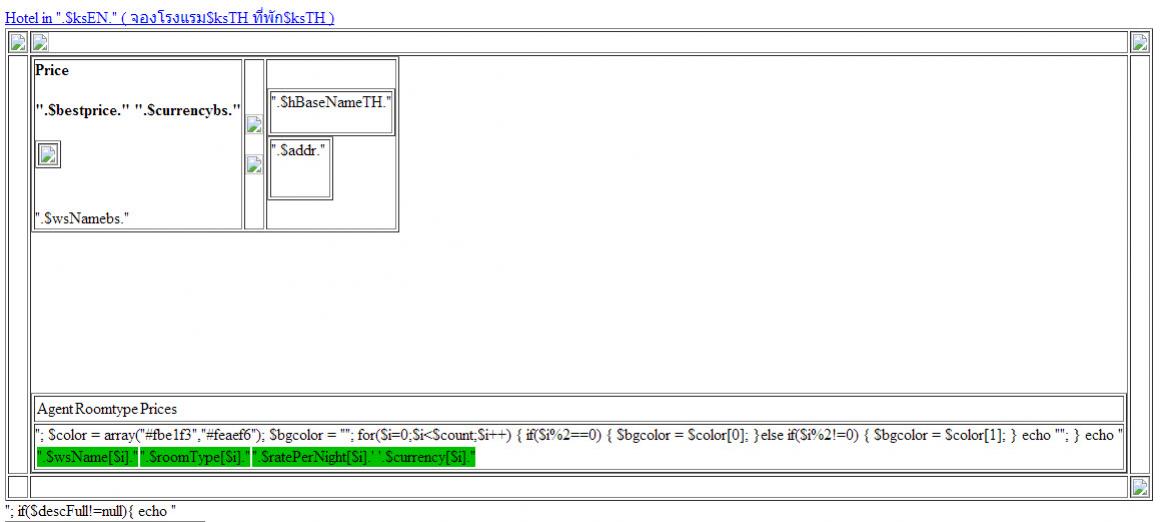Click the 'Roomtype' column header
The width and height of the screenshot is (1176, 522).
tap(106, 409)
